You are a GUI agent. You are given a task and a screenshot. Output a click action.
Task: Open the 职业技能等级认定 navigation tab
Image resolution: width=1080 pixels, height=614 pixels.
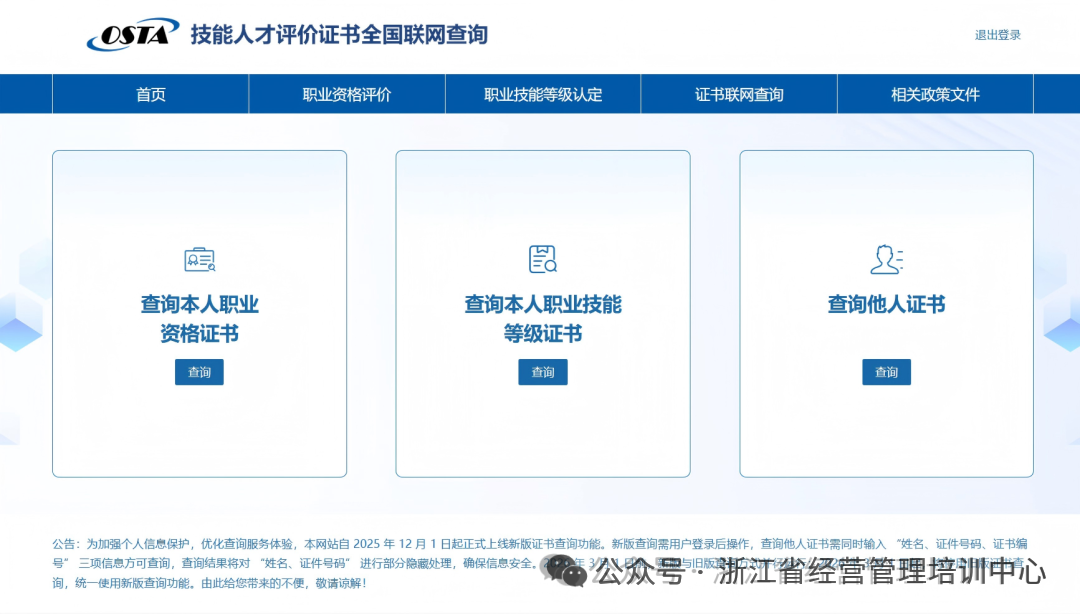point(543,94)
